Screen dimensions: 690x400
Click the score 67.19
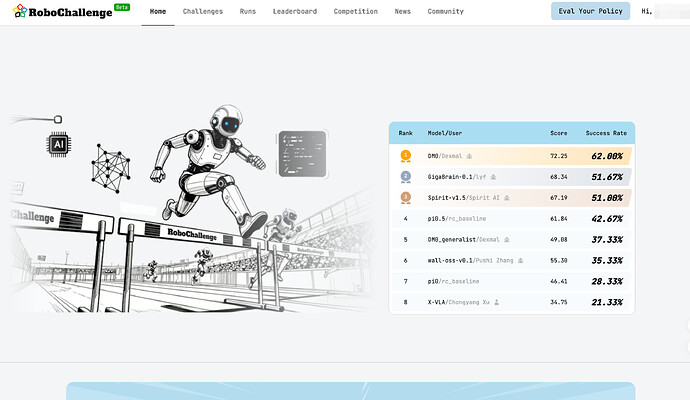(x=559, y=198)
